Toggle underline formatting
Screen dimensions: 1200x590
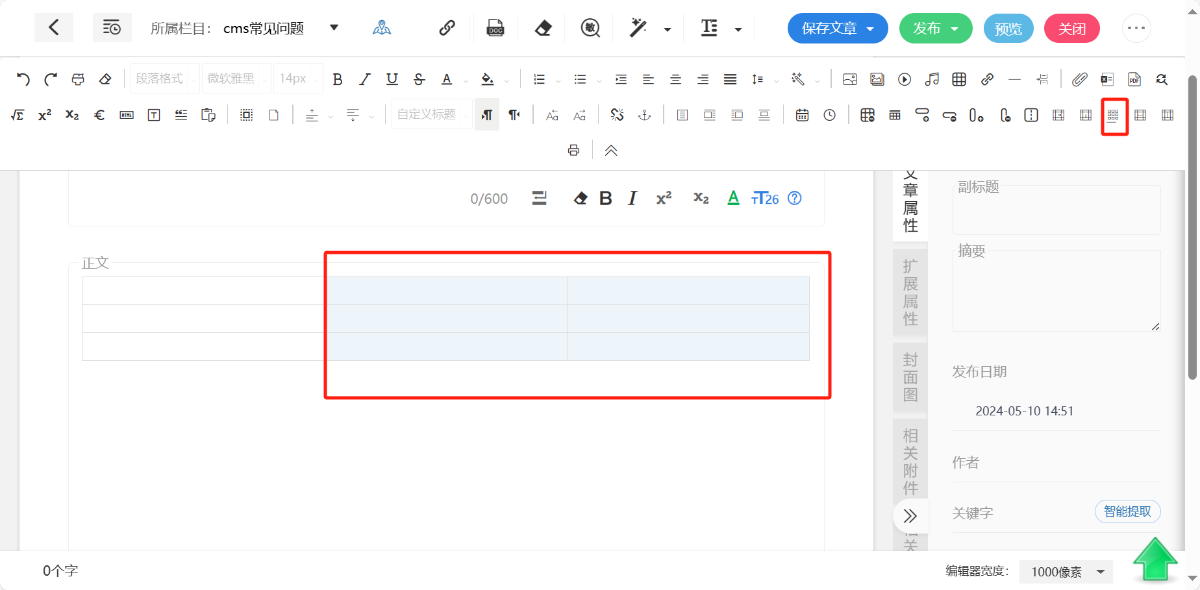(x=392, y=79)
